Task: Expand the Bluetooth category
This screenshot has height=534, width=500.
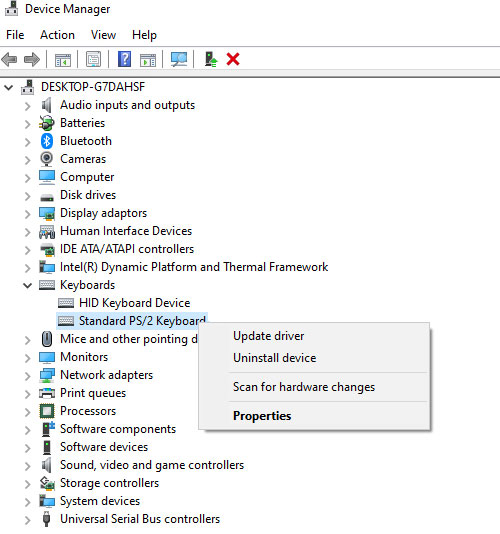Action: click(28, 142)
